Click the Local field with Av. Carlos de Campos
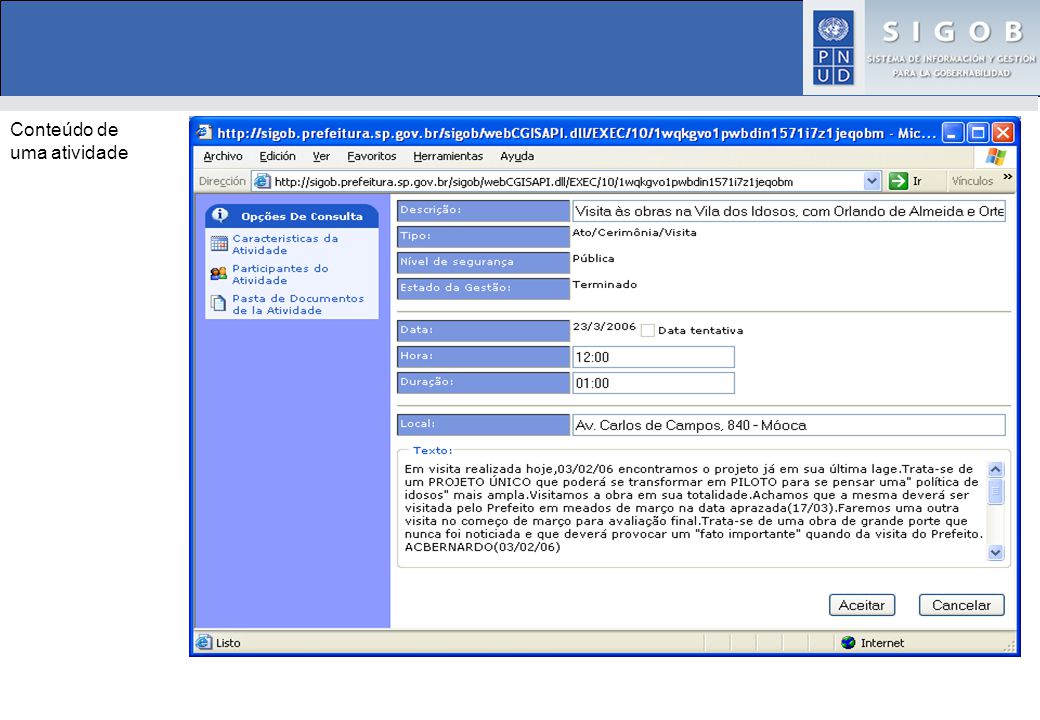Screen dimensions: 1040x720 789,425
